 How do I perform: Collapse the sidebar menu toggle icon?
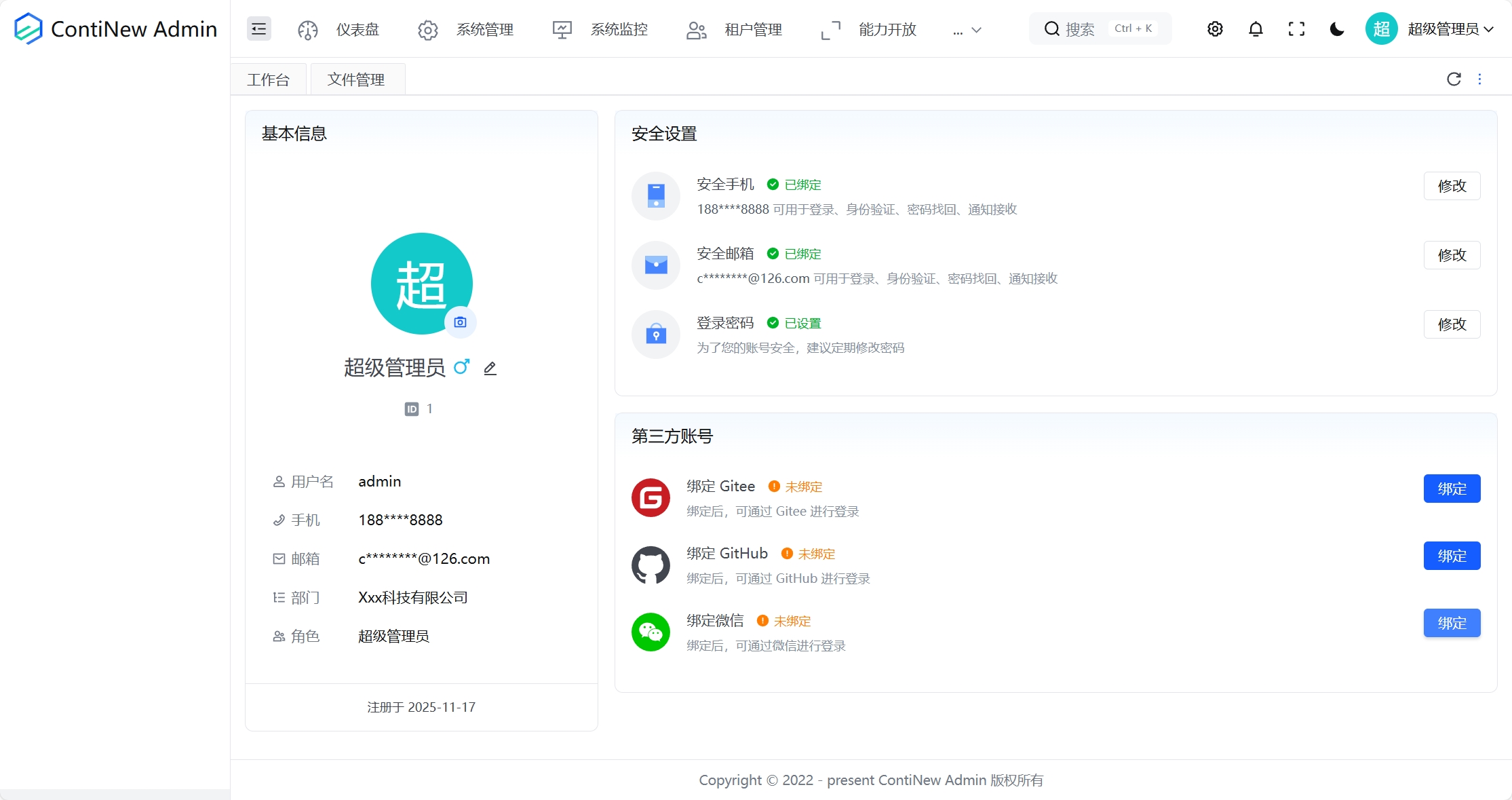(258, 29)
